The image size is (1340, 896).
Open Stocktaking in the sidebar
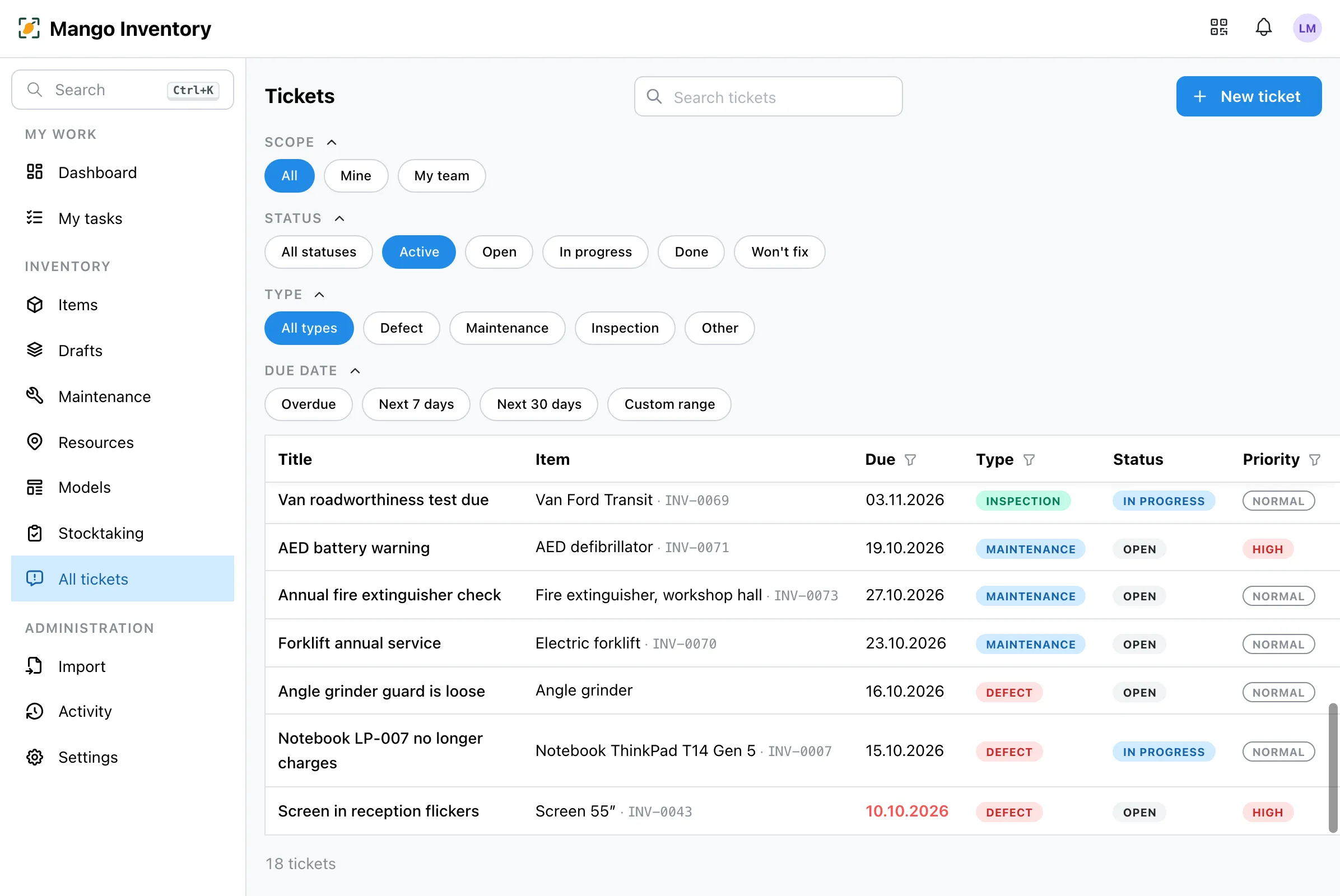122,533
